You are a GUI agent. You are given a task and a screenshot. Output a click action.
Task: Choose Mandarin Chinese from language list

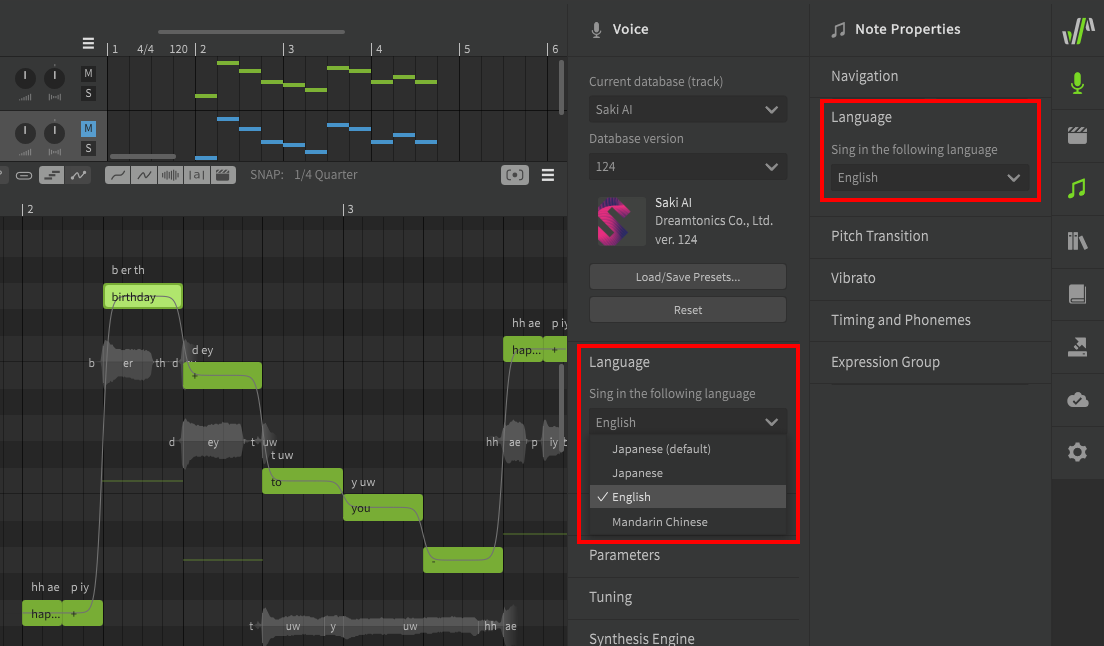pos(687,521)
